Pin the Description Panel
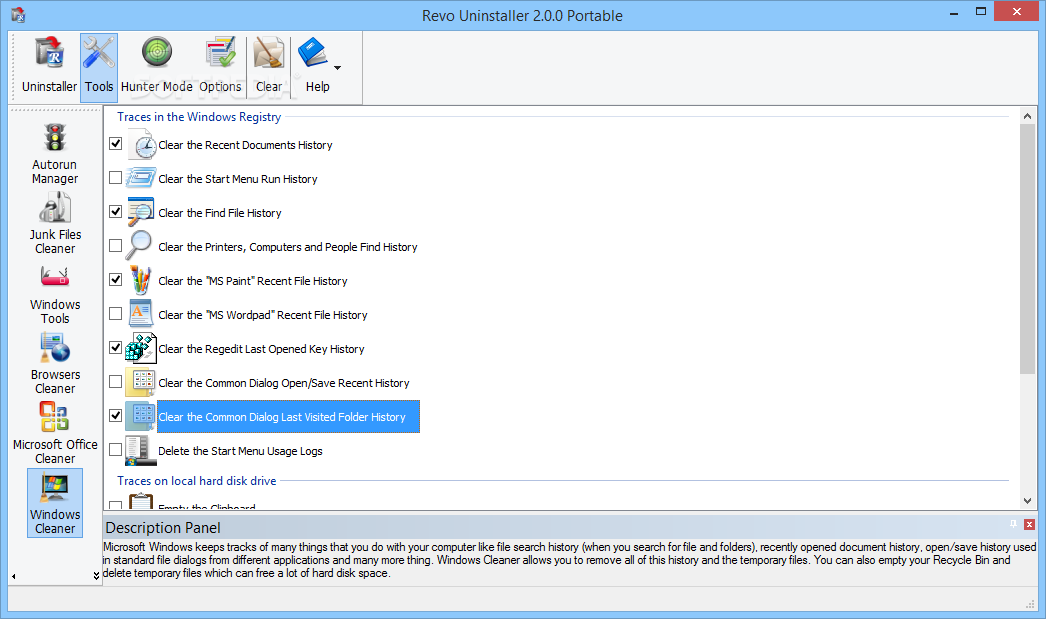The width and height of the screenshot is (1046, 619). pyautogui.click(x=1013, y=524)
